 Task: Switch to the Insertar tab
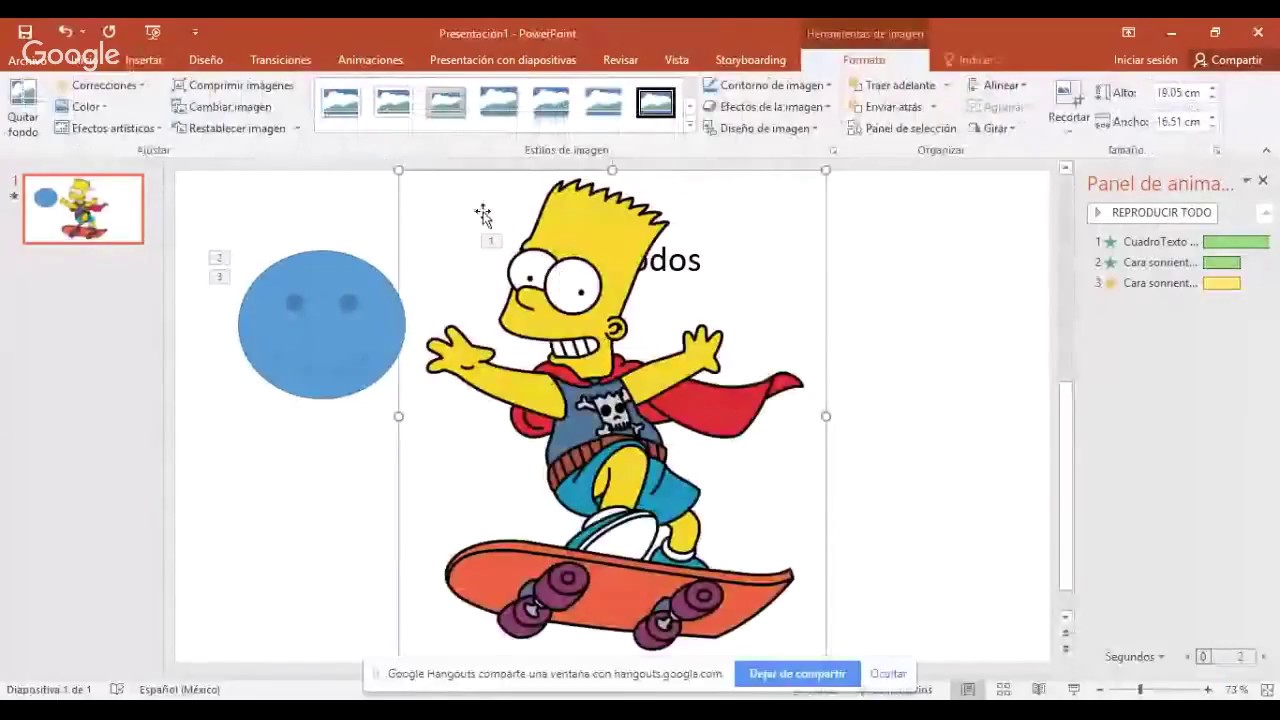click(x=143, y=60)
